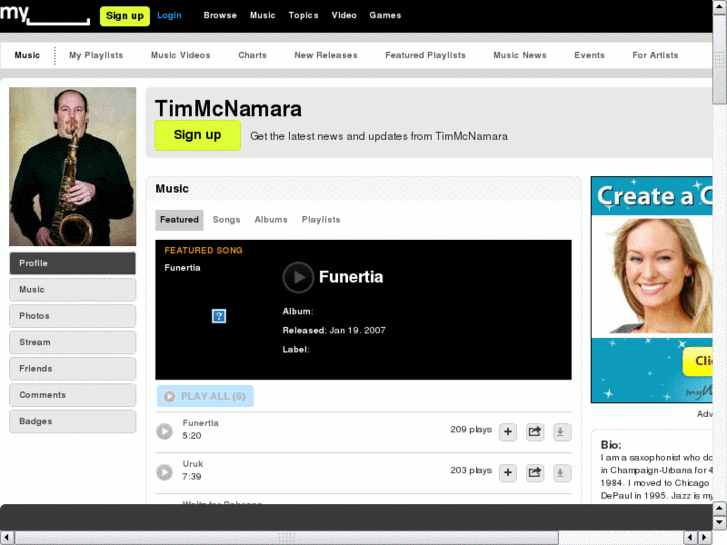The width and height of the screenshot is (727, 545).
Task: Switch to the Songs tab
Action: pos(226,220)
